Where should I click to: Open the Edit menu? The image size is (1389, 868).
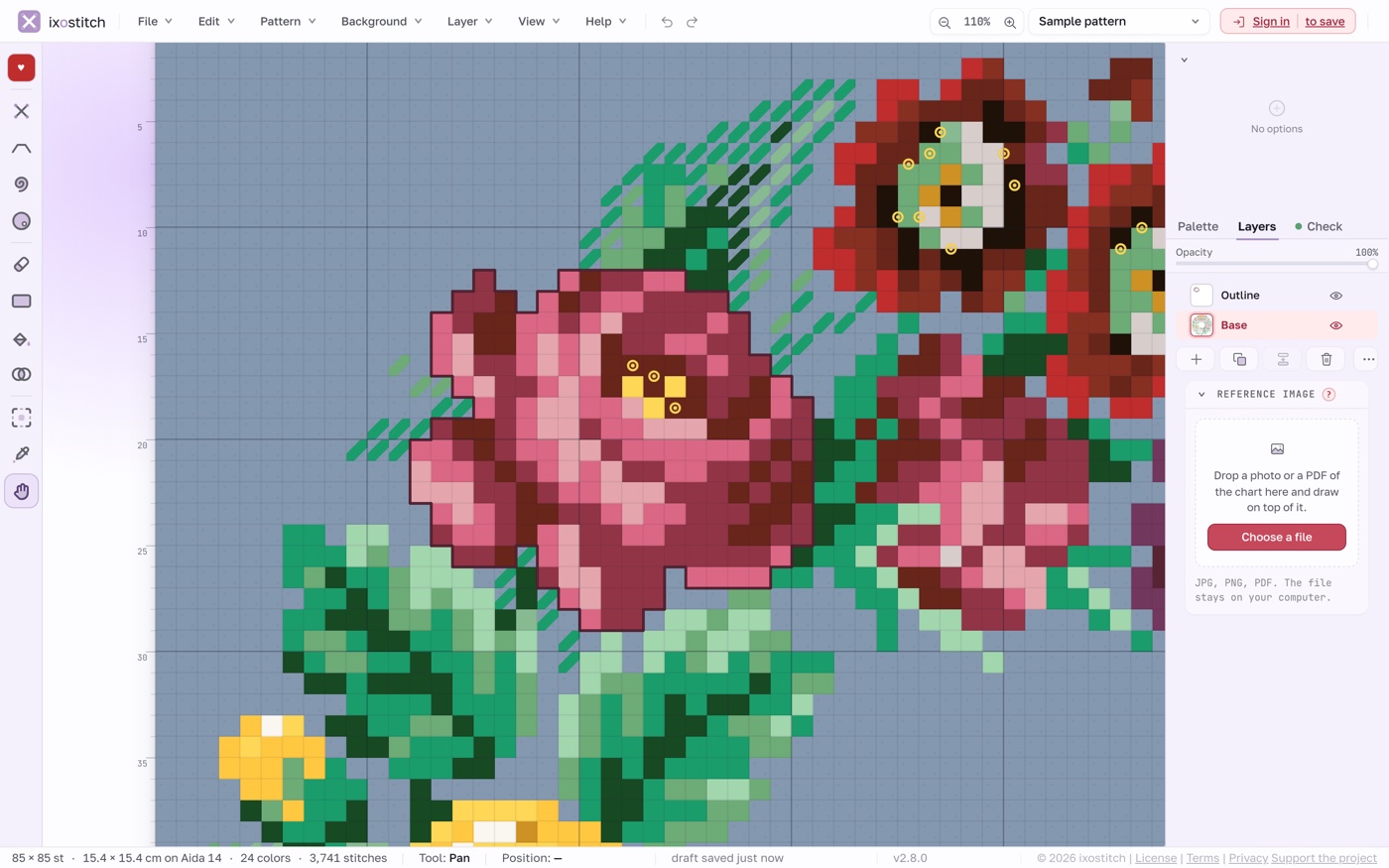(216, 22)
